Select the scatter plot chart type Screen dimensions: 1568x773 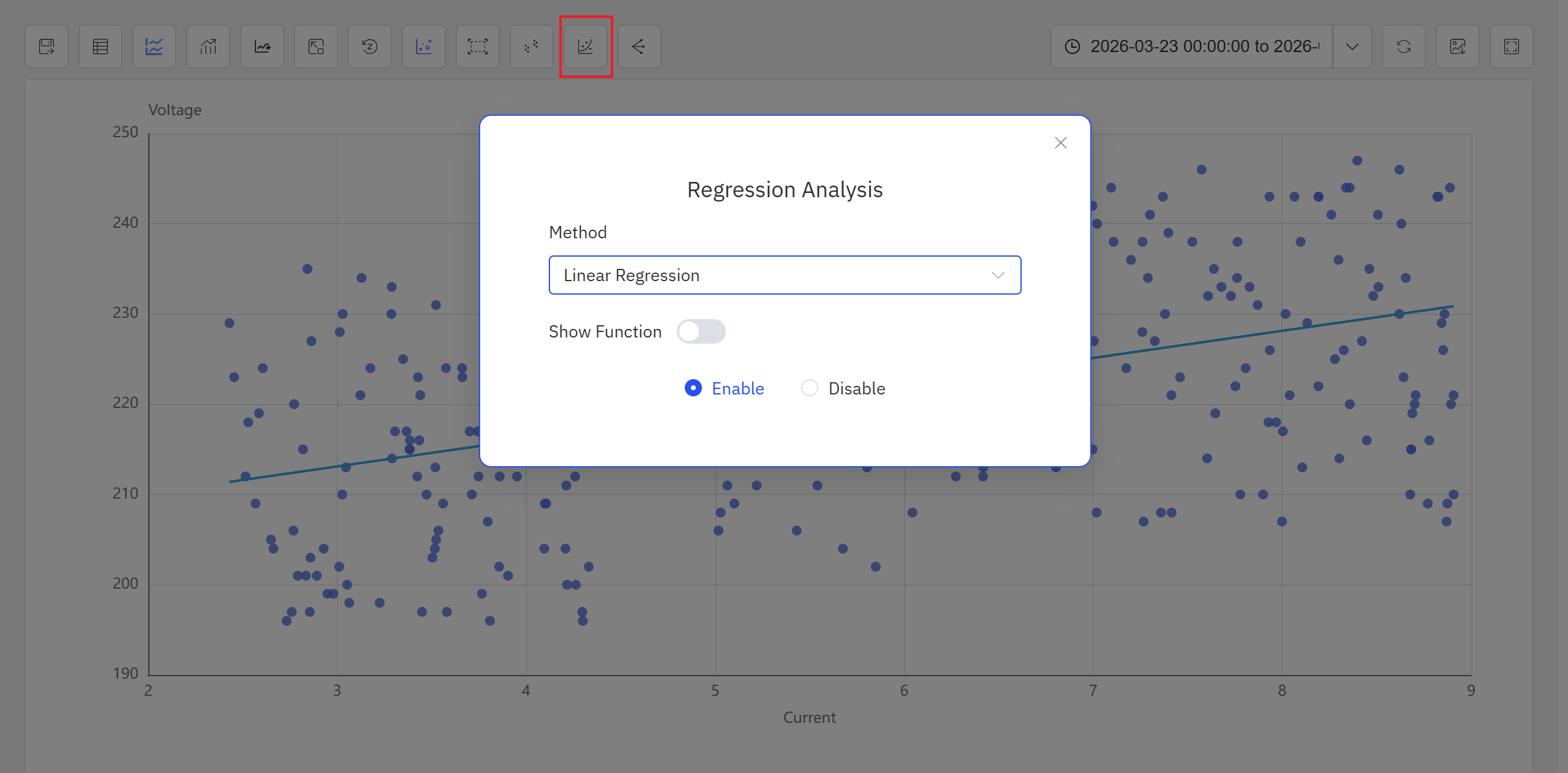tap(423, 47)
